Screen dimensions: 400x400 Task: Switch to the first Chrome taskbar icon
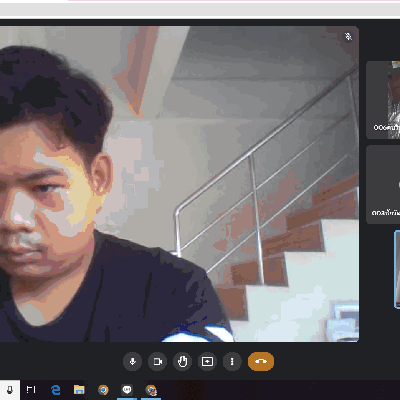pyautogui.click(x=103, y=390)
